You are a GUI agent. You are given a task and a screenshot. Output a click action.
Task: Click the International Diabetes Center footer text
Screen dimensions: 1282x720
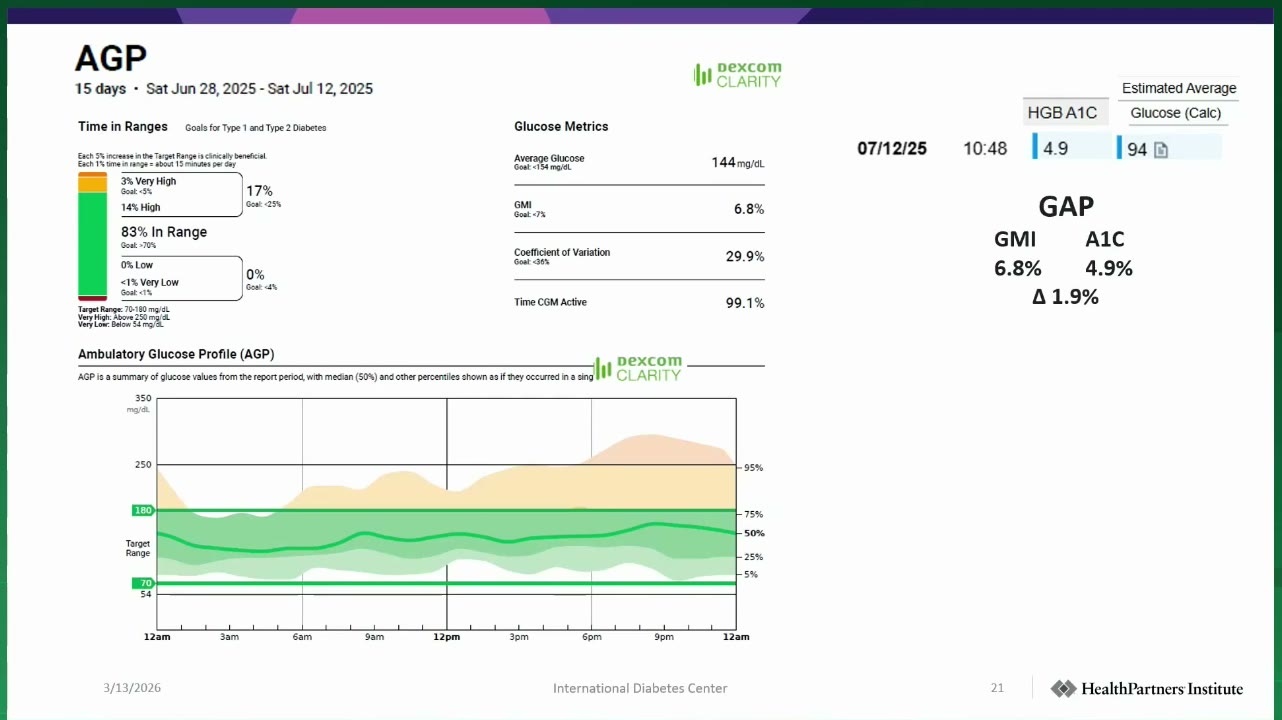(640, 688)
